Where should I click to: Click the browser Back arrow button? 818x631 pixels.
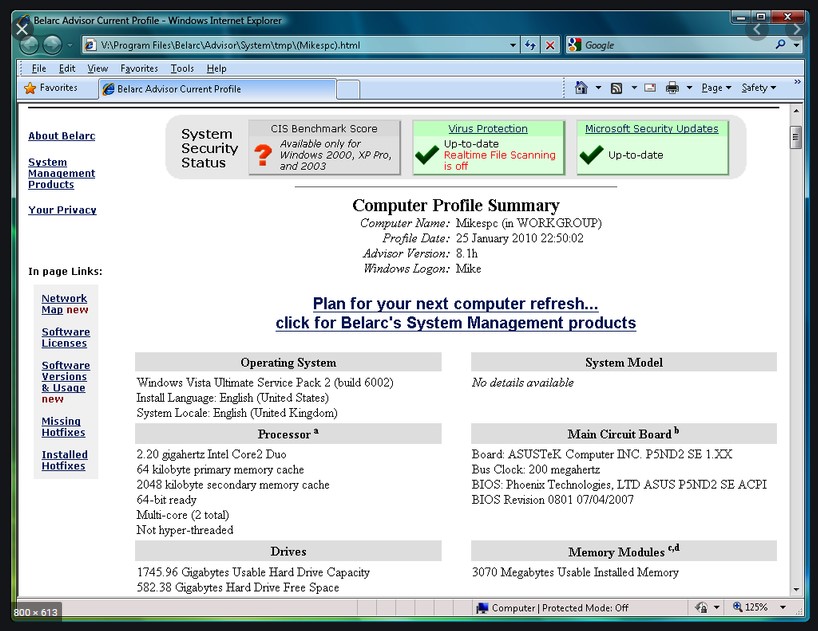[x=30, y=45]
